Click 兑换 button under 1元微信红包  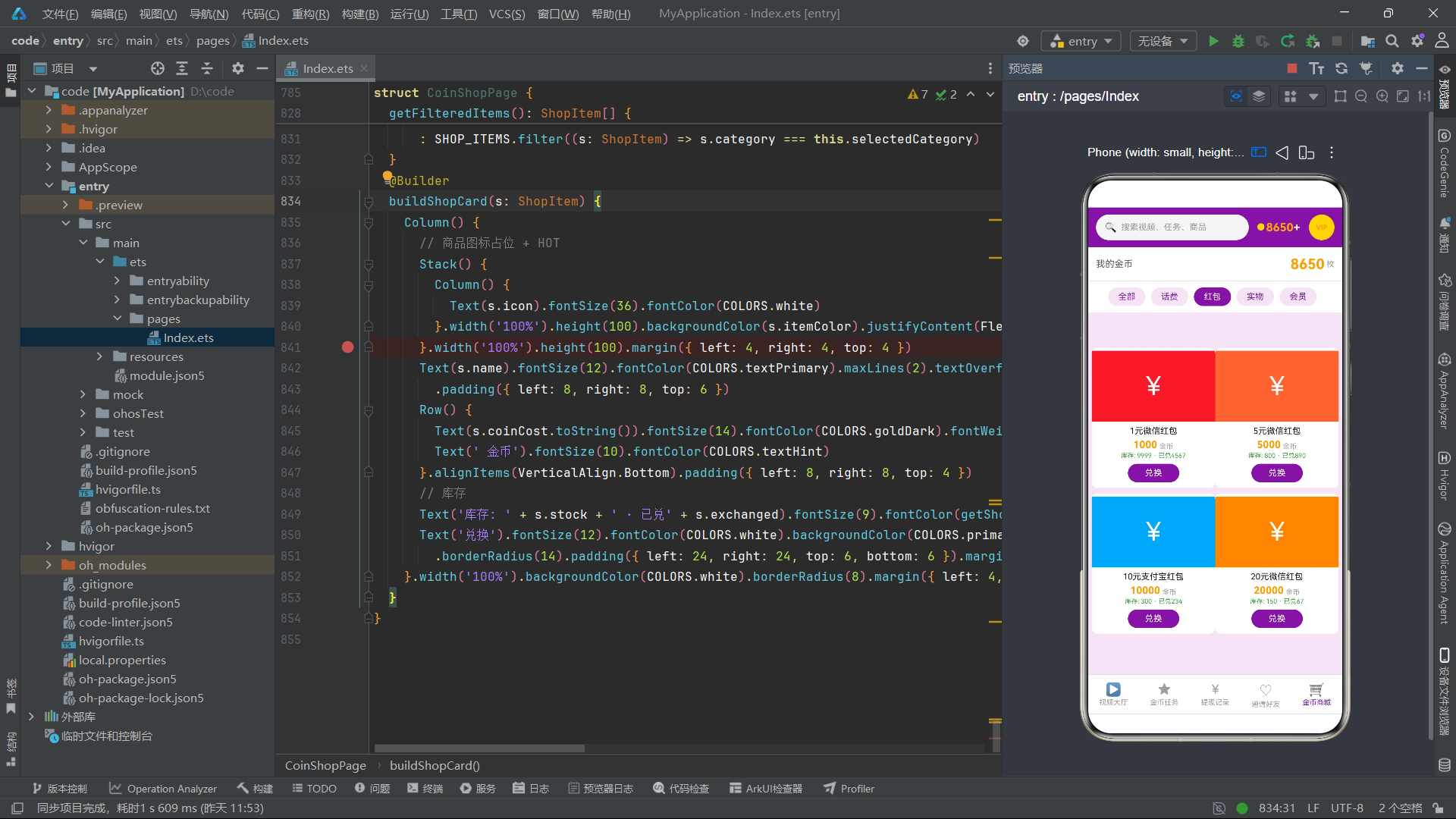pos(1153,472)
